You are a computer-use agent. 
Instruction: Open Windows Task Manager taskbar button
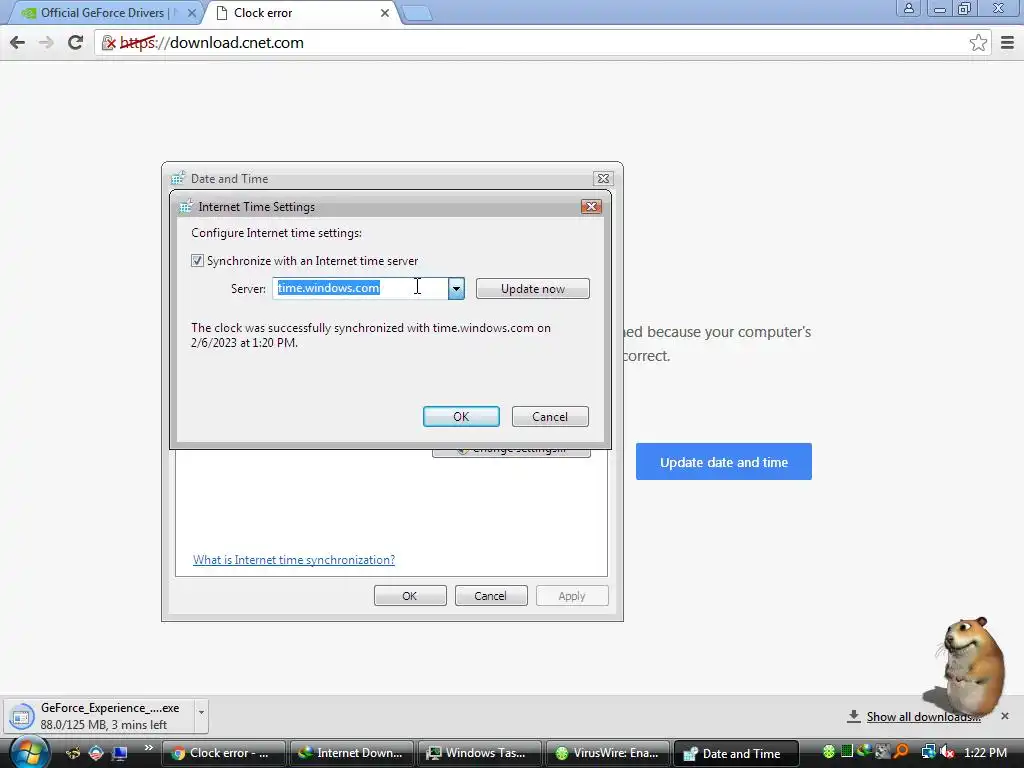(479, 753)
